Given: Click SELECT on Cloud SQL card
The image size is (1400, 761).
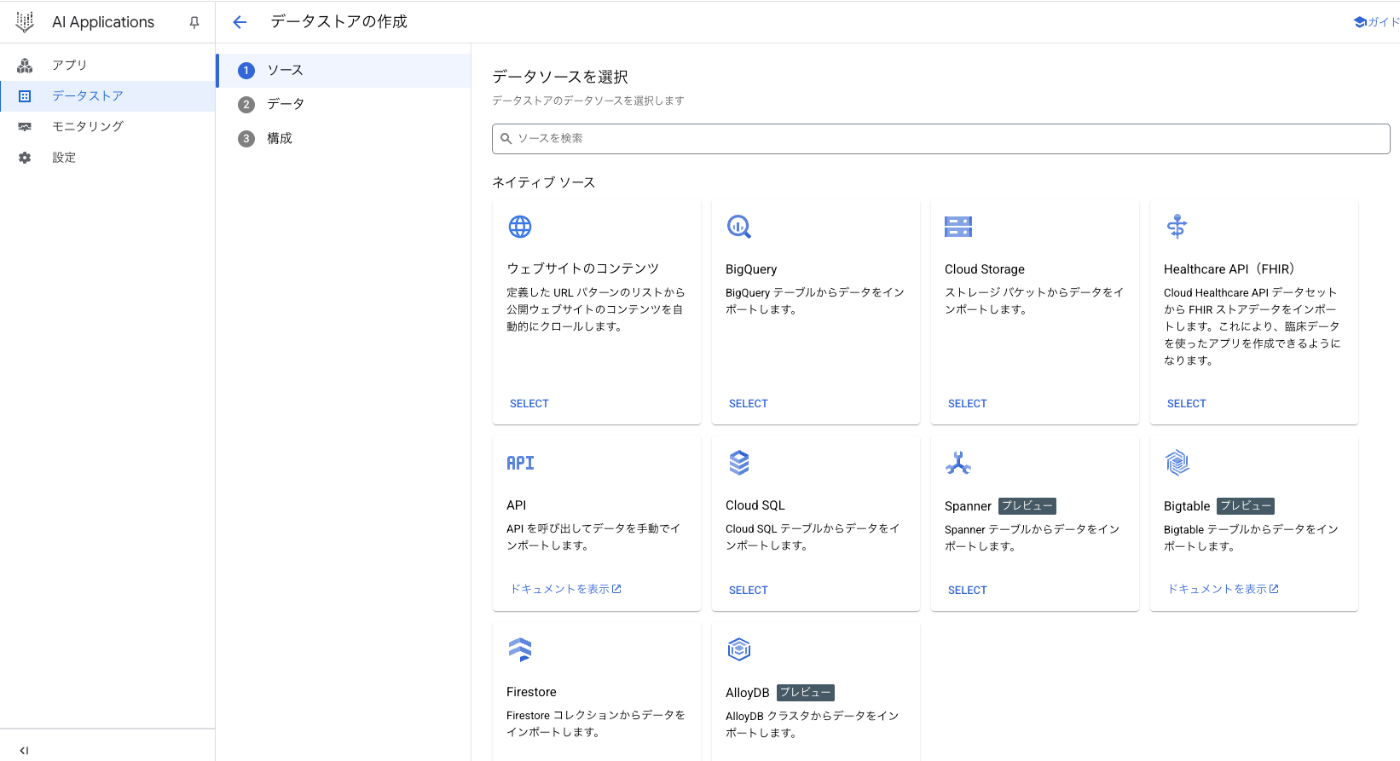Looking at the screenshot, I should coord(748,590).
